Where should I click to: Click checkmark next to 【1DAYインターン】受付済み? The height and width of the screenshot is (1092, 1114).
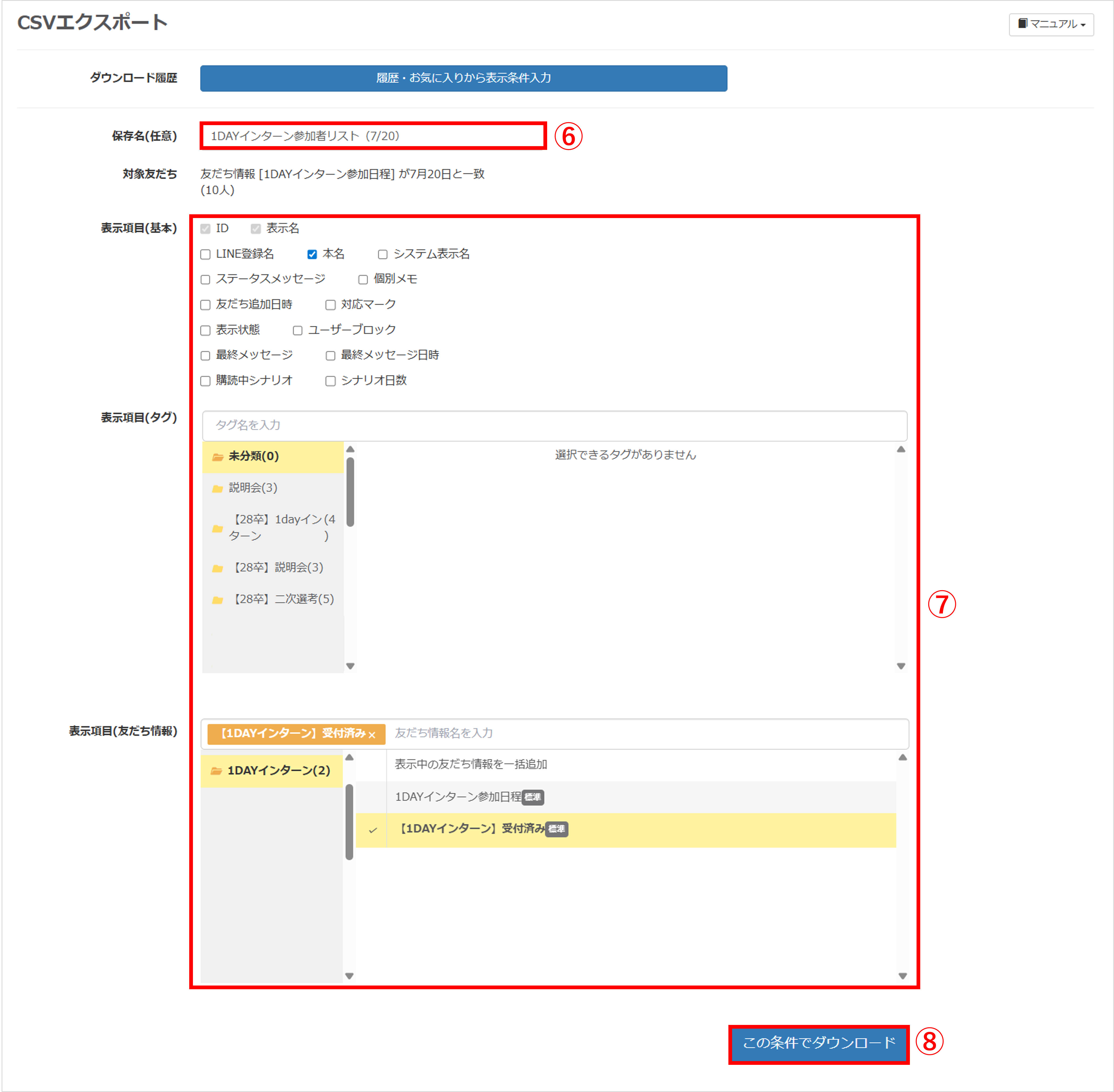[x=373, y=830]
